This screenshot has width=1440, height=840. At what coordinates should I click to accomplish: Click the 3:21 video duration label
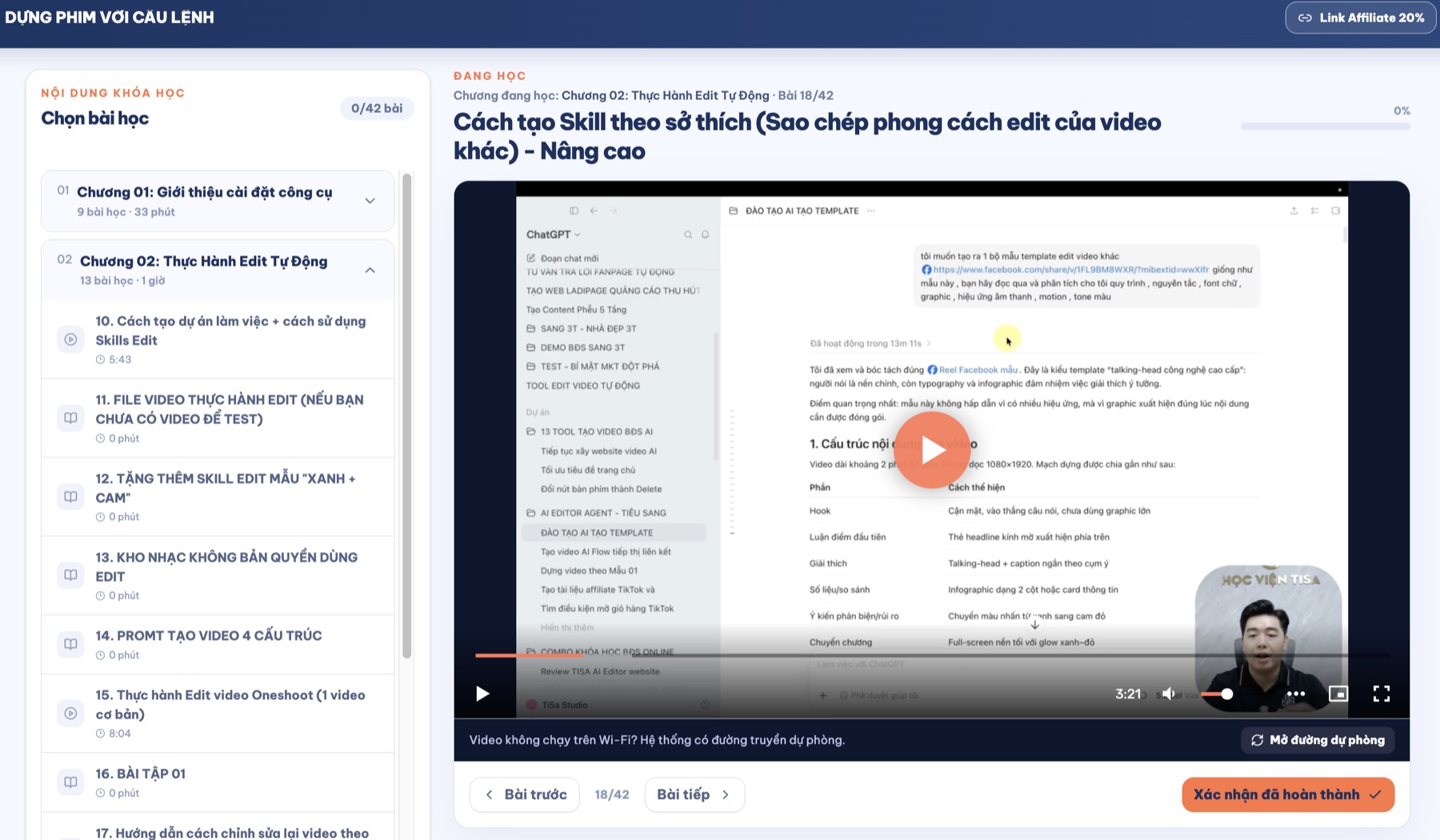coord(1128,694)
